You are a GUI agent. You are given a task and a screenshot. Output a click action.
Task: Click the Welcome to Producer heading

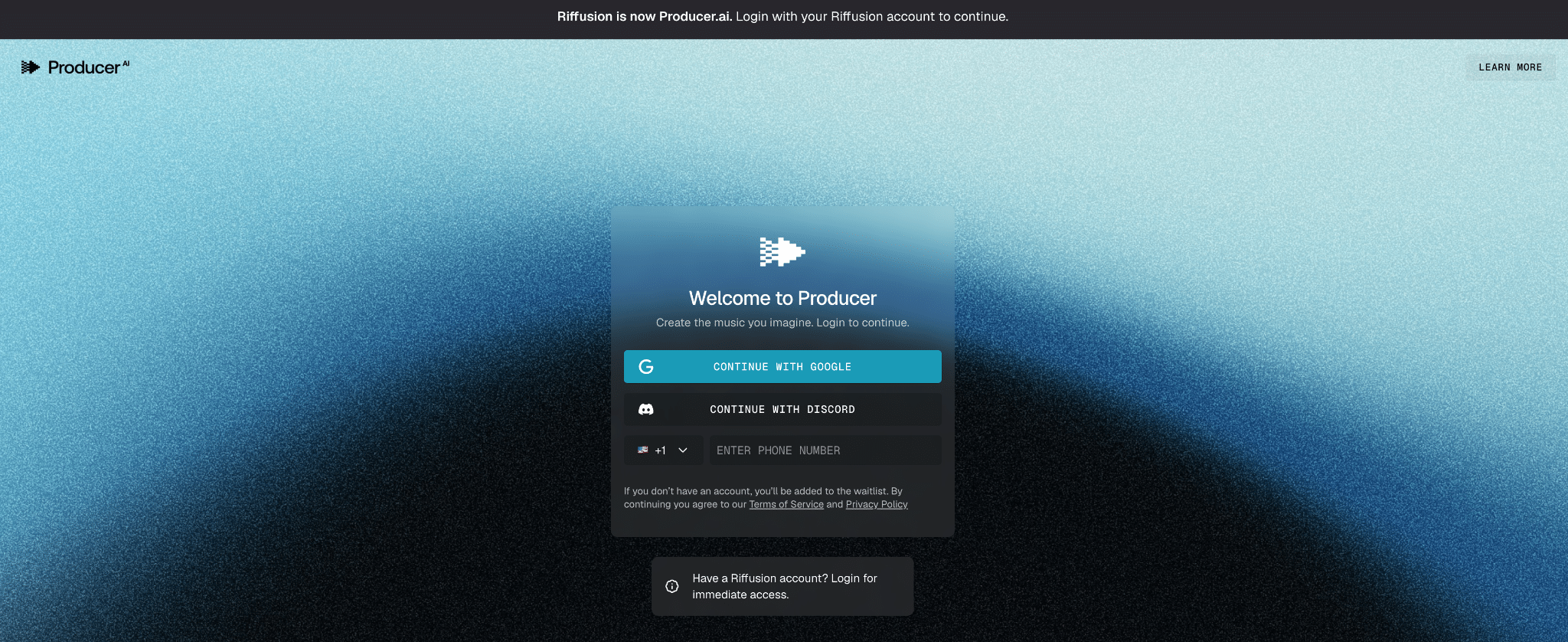coord(782,298)
